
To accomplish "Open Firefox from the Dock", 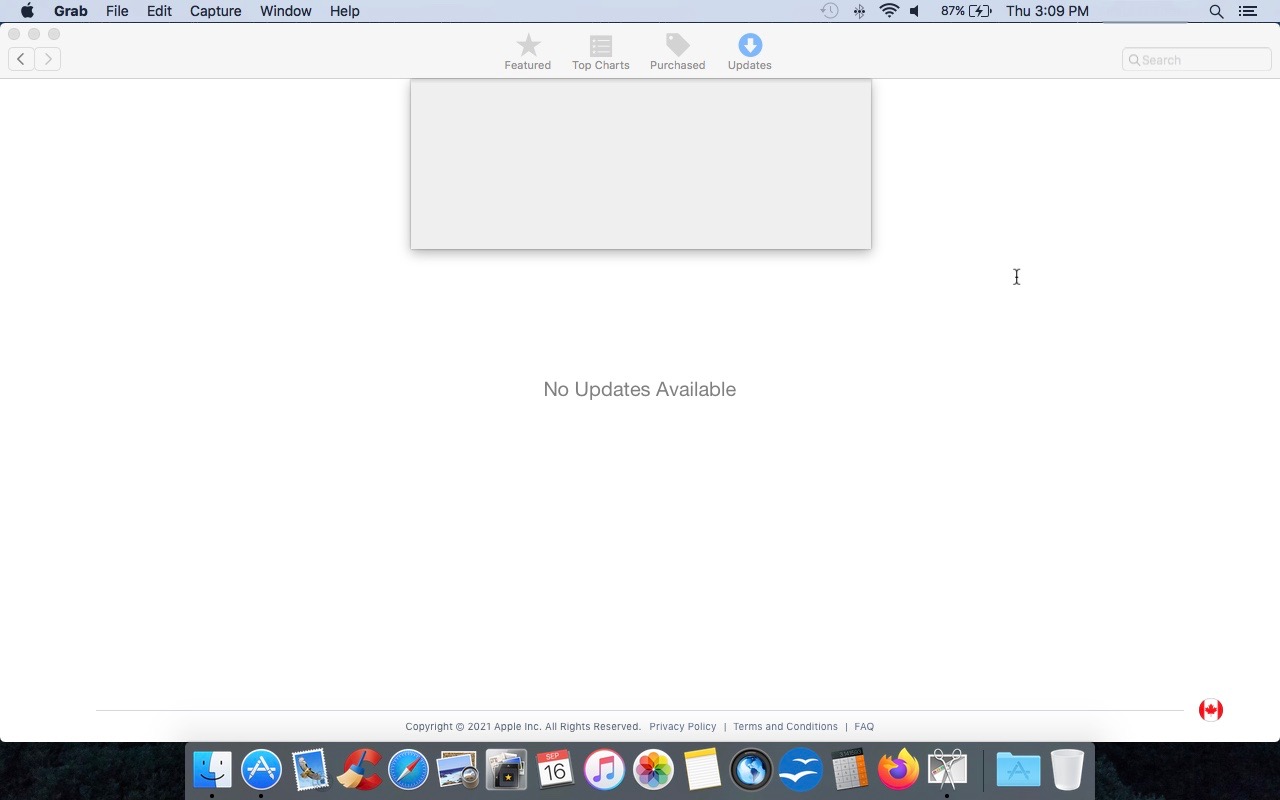I will coord(898,770).
